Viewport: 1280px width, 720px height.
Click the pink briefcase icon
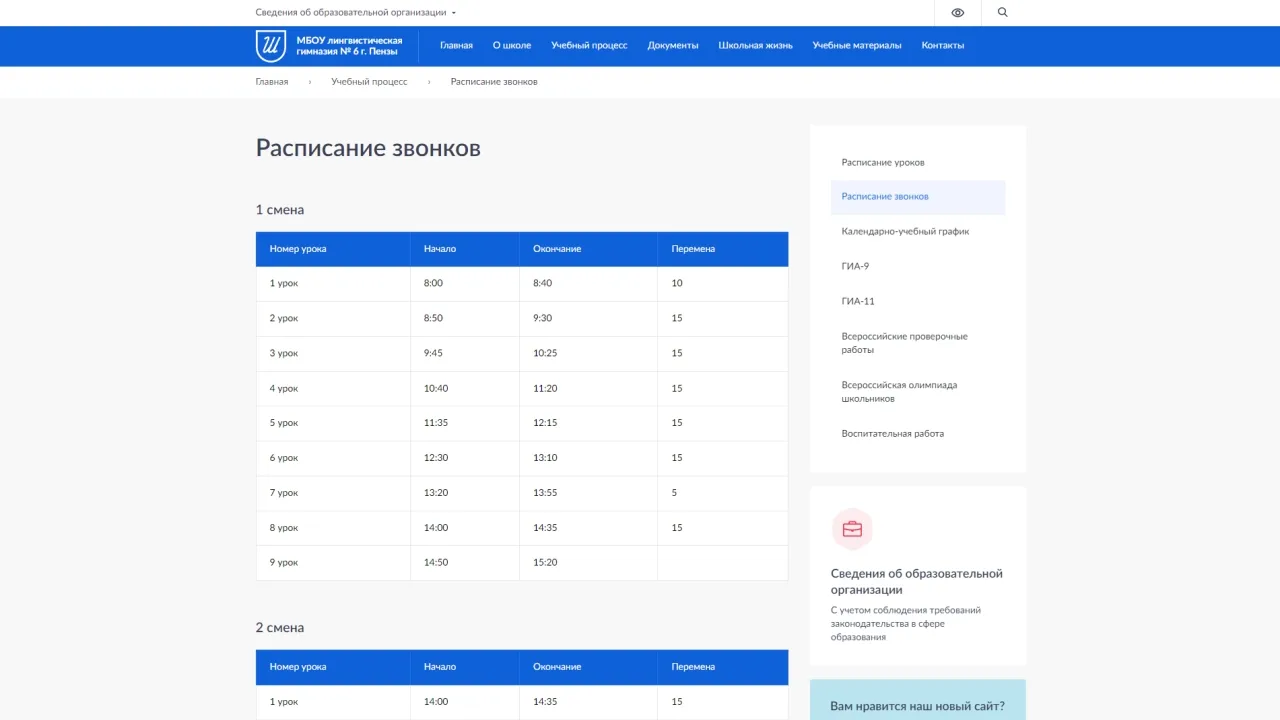852,530
